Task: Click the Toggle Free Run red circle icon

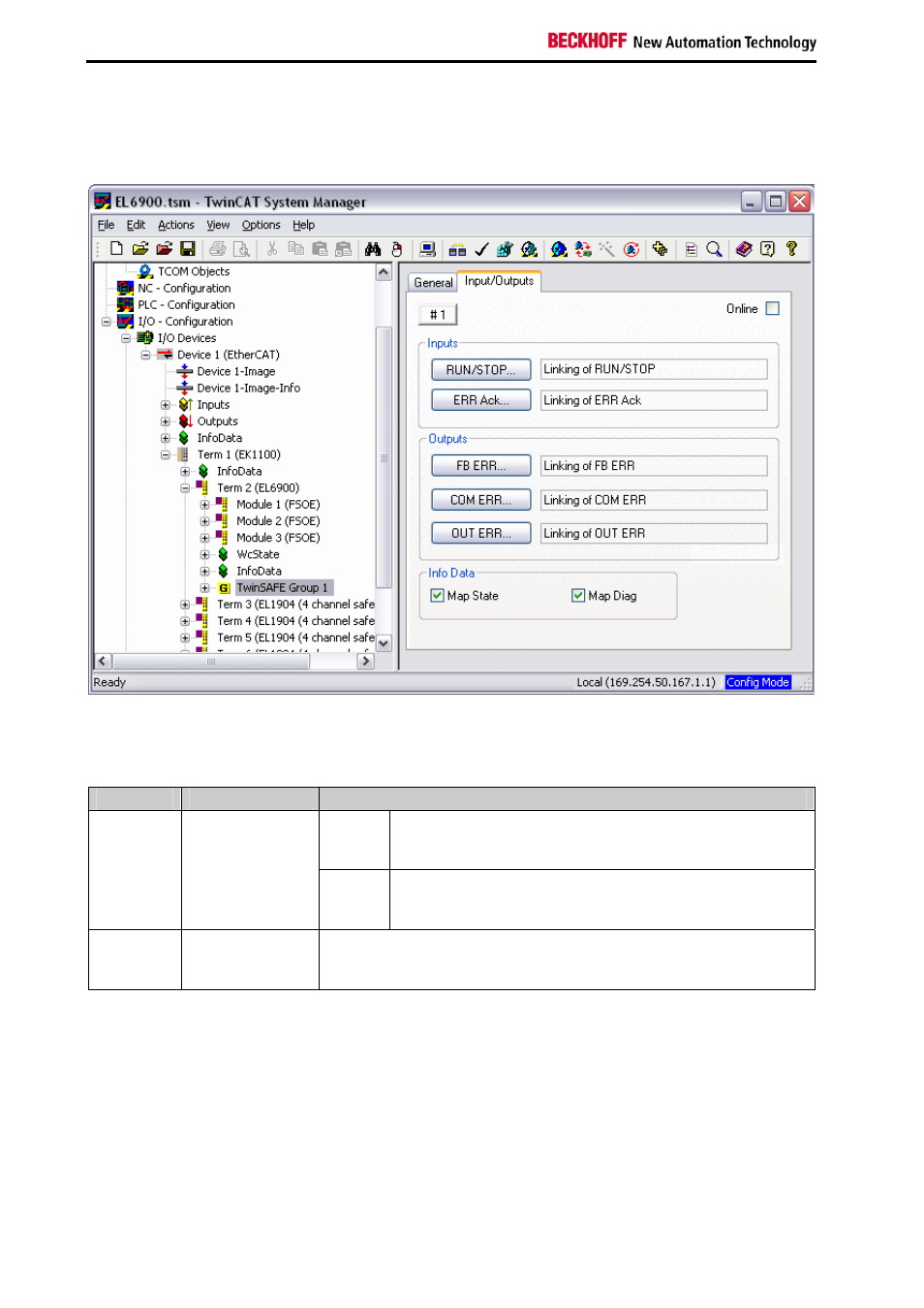Action: coord(631,249)
